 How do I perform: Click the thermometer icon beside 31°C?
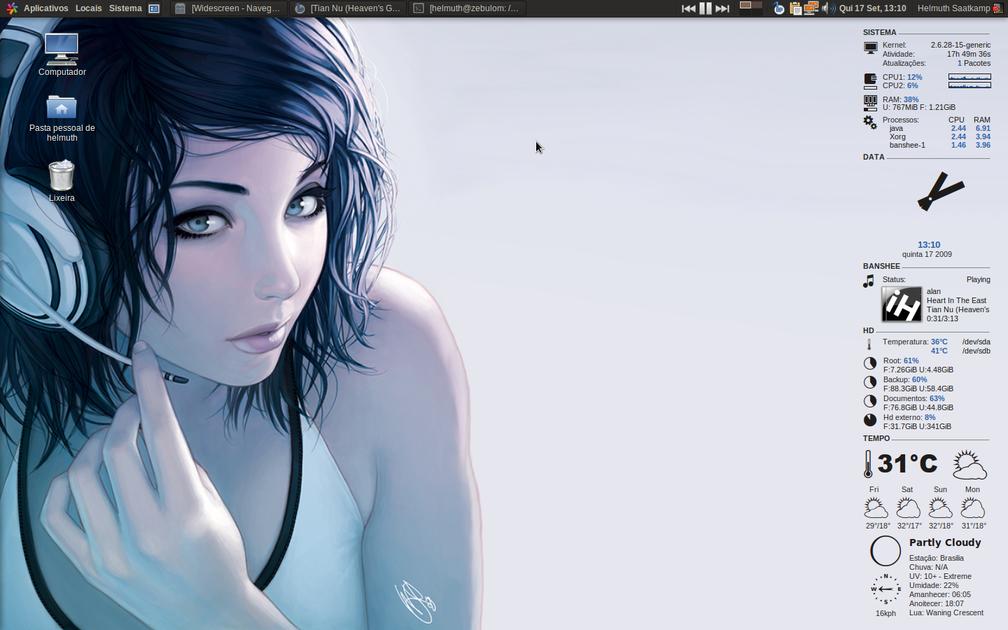click(868, 464)
